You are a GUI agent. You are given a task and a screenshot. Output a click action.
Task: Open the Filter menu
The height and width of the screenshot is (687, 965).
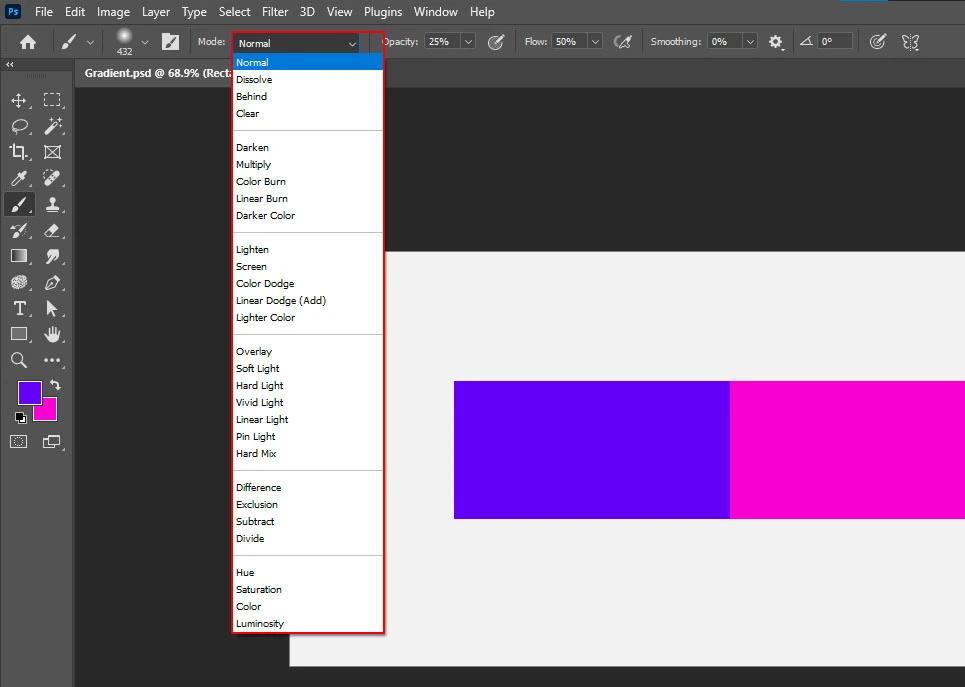275,11
